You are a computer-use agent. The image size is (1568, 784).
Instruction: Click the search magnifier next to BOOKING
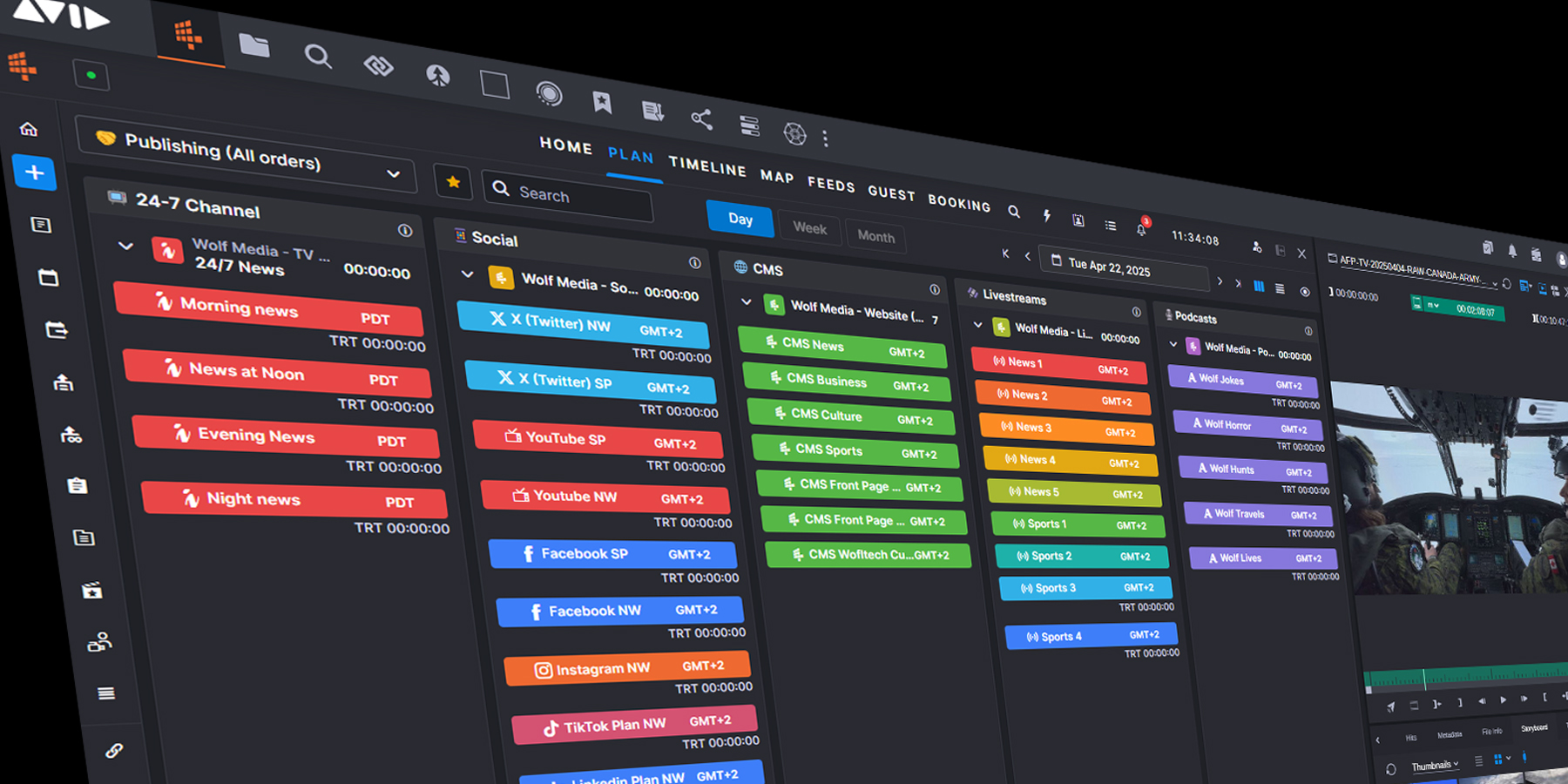click(x=1014, y=211)
